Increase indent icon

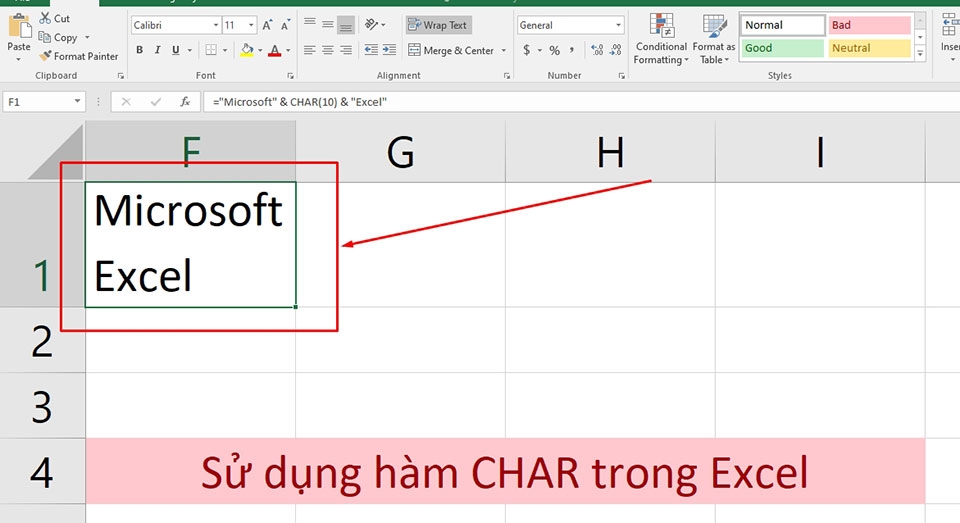click(x=389, y=50)
